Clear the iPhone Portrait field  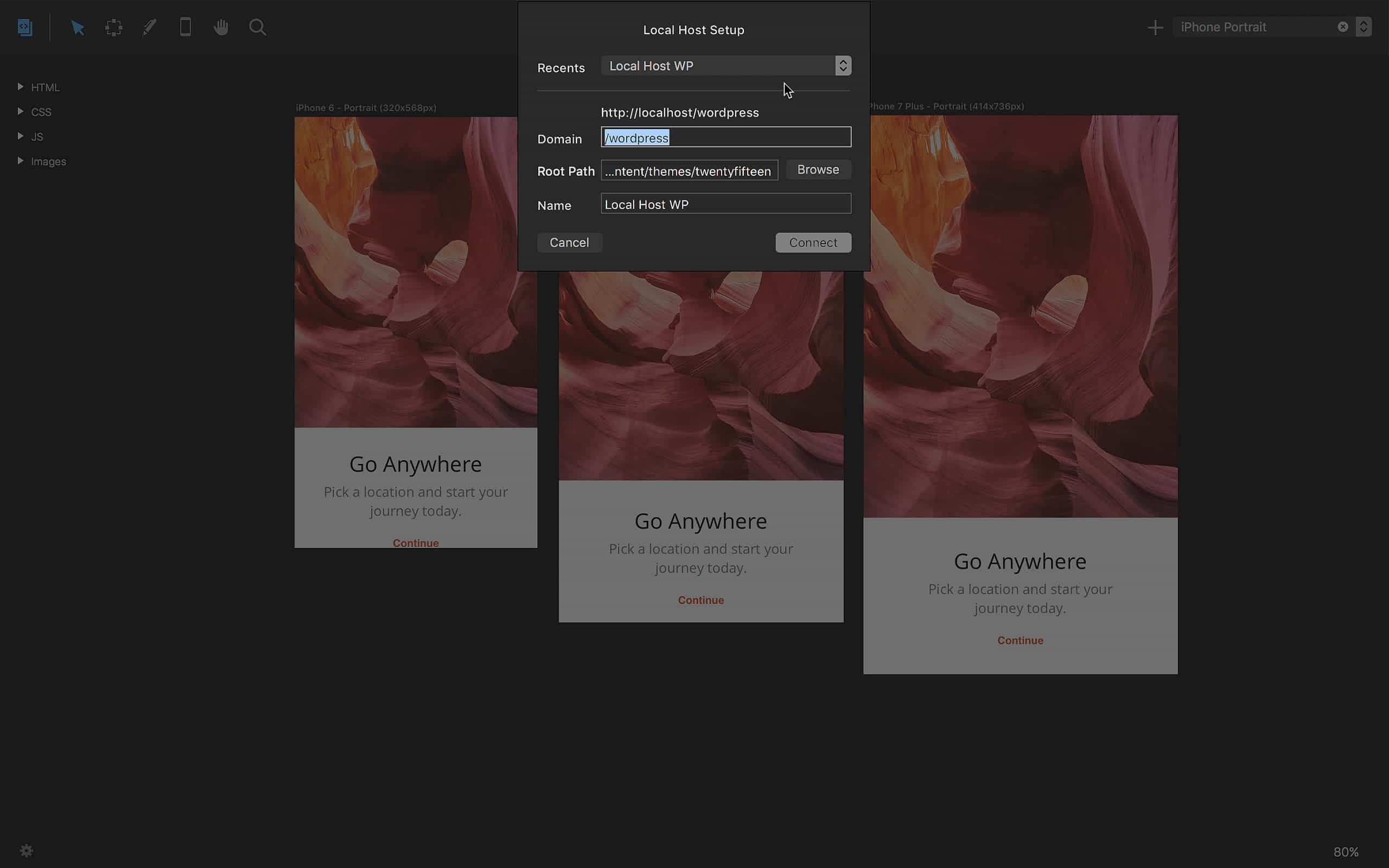1342,27
